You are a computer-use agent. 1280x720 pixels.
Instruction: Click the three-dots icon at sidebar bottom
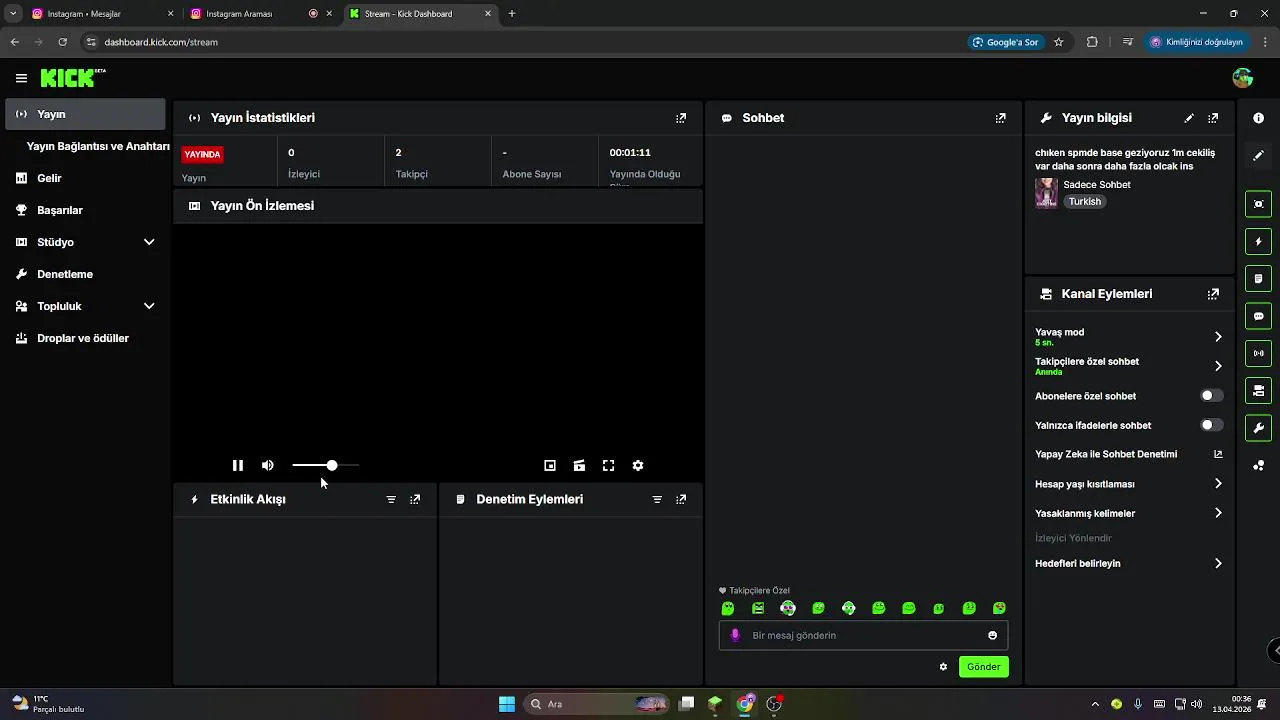tap(1258, 465)
